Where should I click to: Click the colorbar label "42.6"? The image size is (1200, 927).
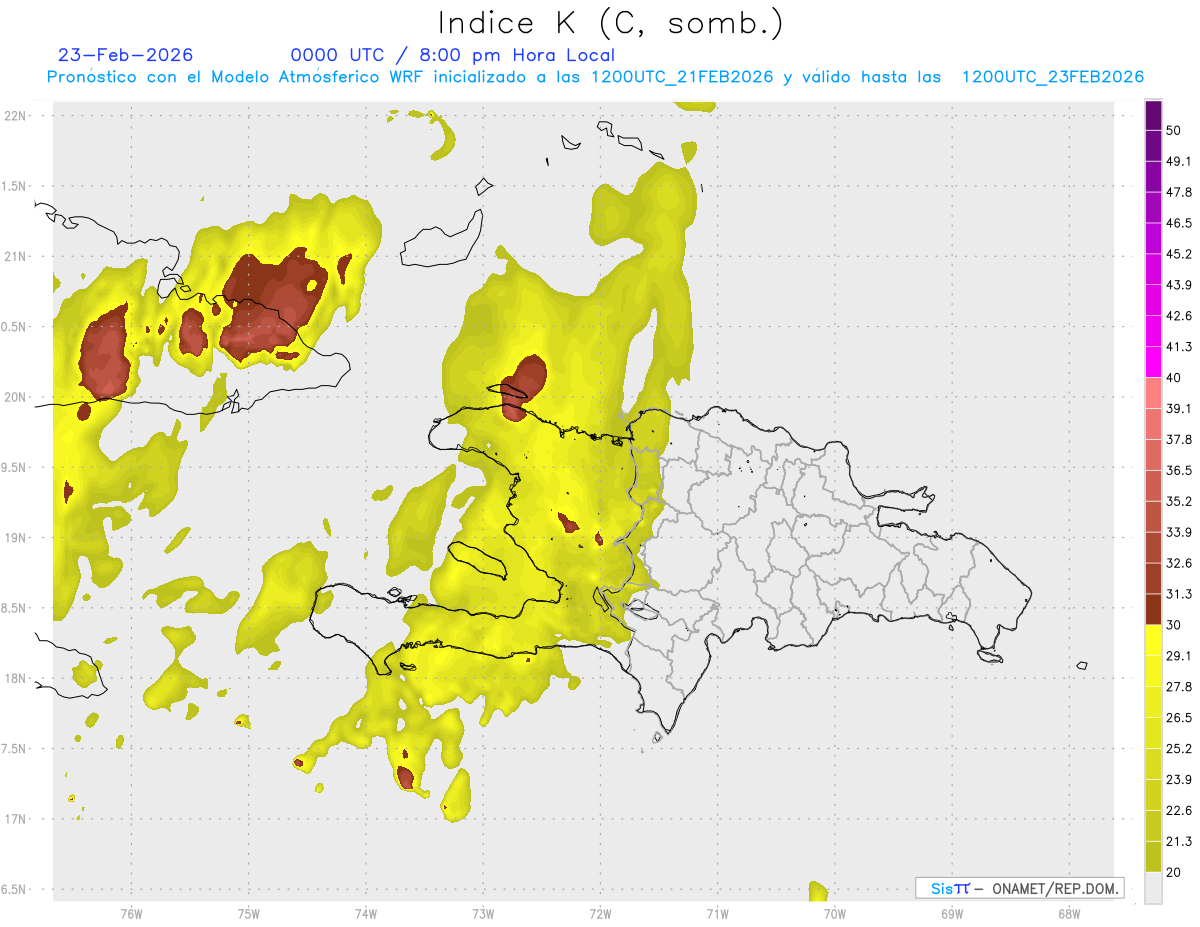[1179, 316]
